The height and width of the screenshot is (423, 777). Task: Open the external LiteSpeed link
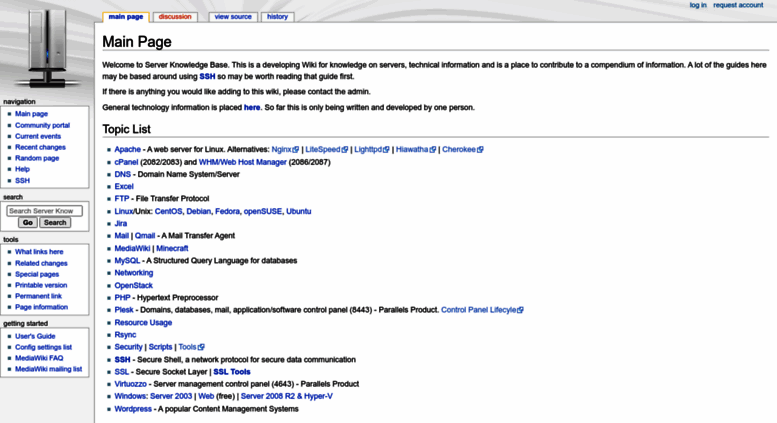point(327,150)
